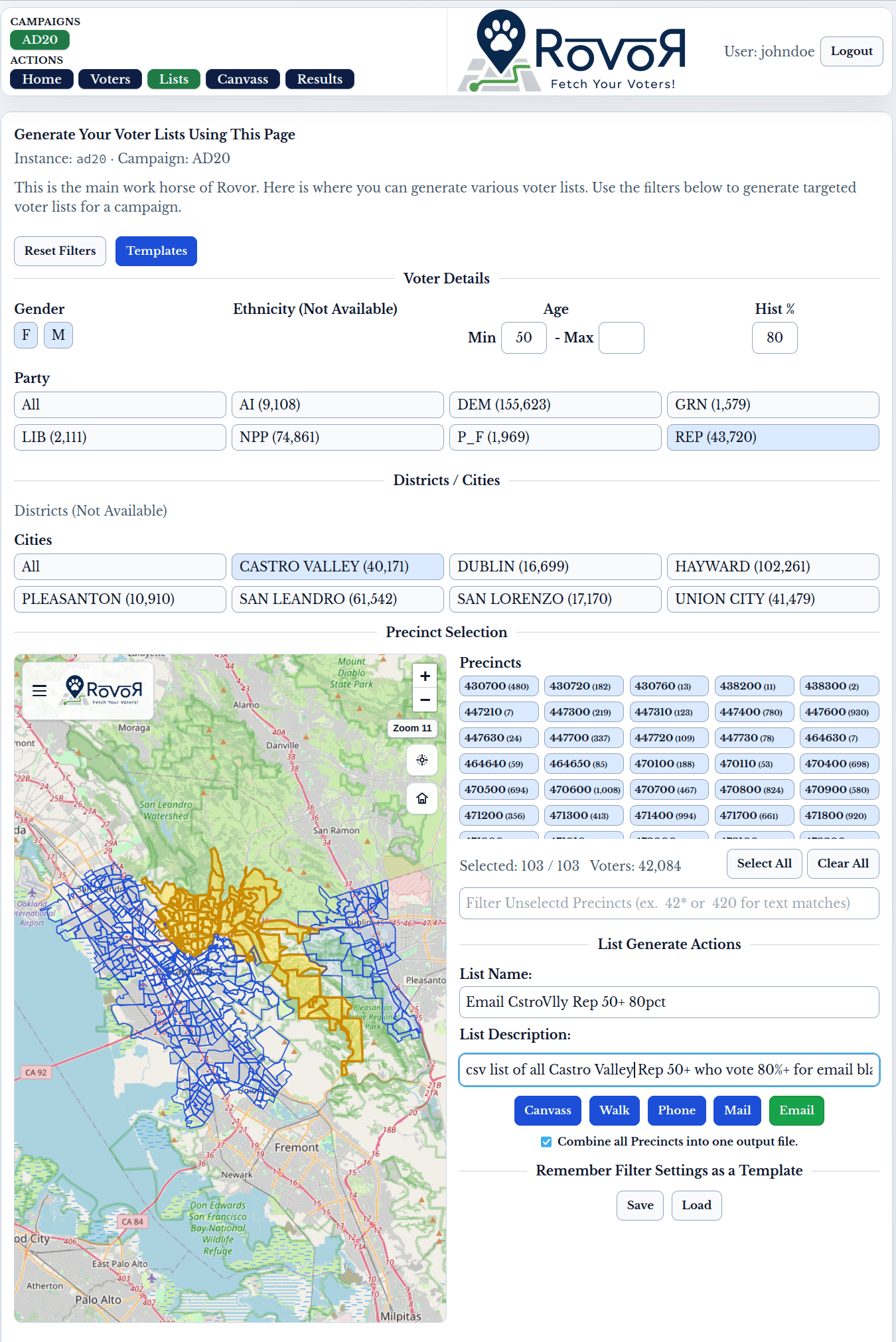Zoom in on the precinct map

pos(425,676)
